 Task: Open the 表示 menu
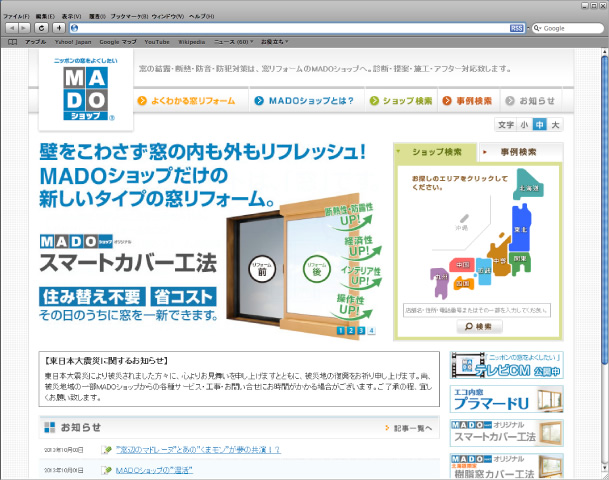coord(71,16)
